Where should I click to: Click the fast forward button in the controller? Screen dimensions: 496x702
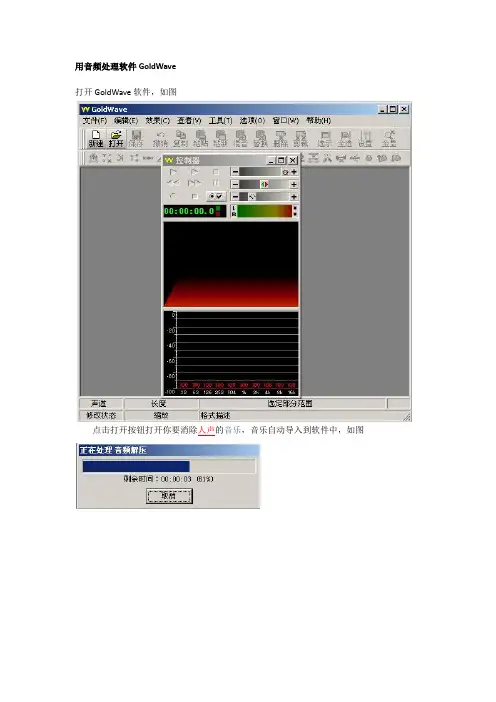194,184
